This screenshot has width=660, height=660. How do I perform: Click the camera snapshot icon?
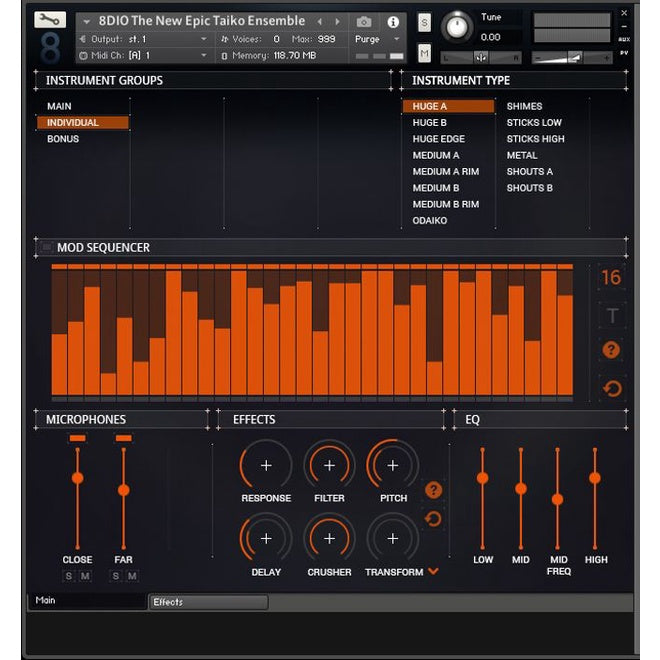[364, 22]
